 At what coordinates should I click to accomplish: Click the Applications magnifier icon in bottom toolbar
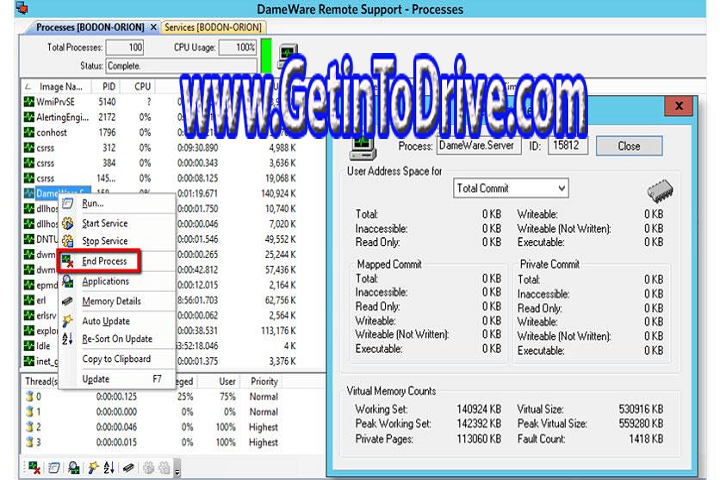[73, 468]
